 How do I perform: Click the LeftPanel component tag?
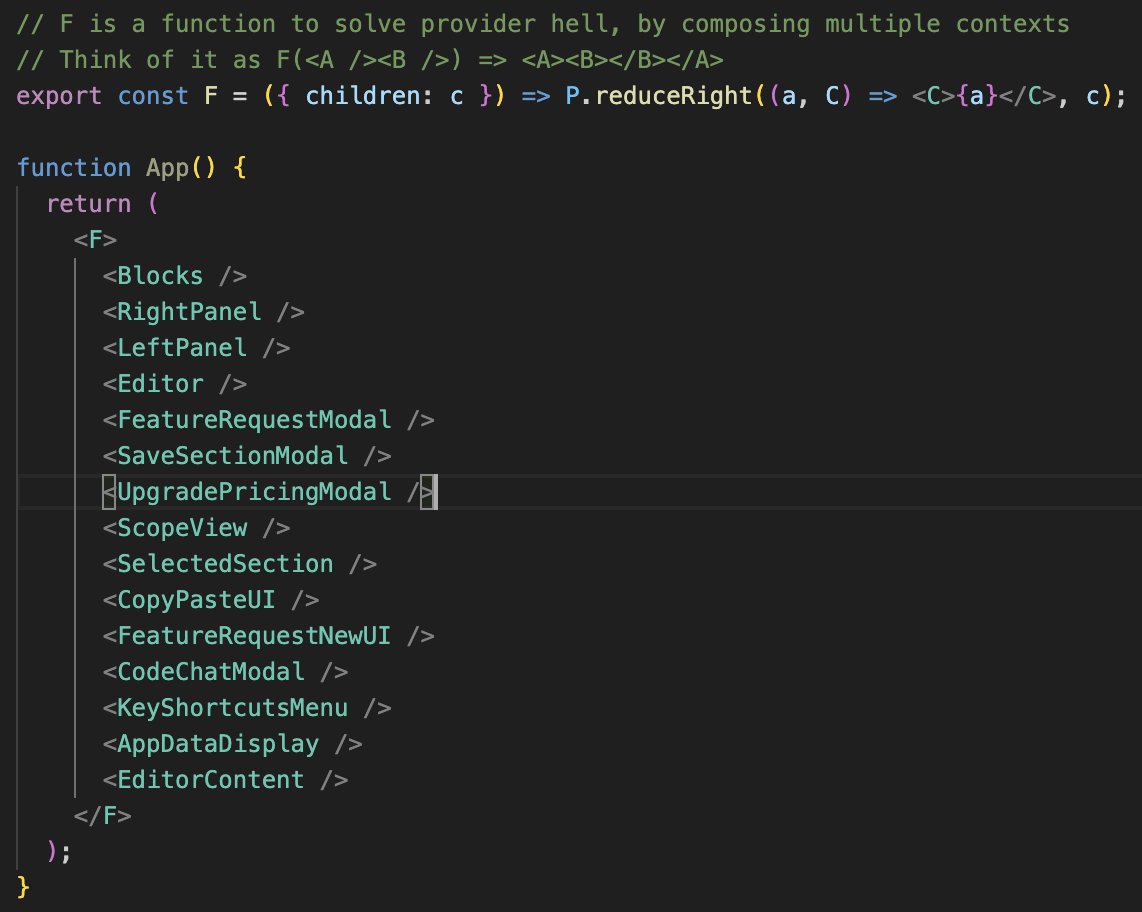tap(197, 348)
